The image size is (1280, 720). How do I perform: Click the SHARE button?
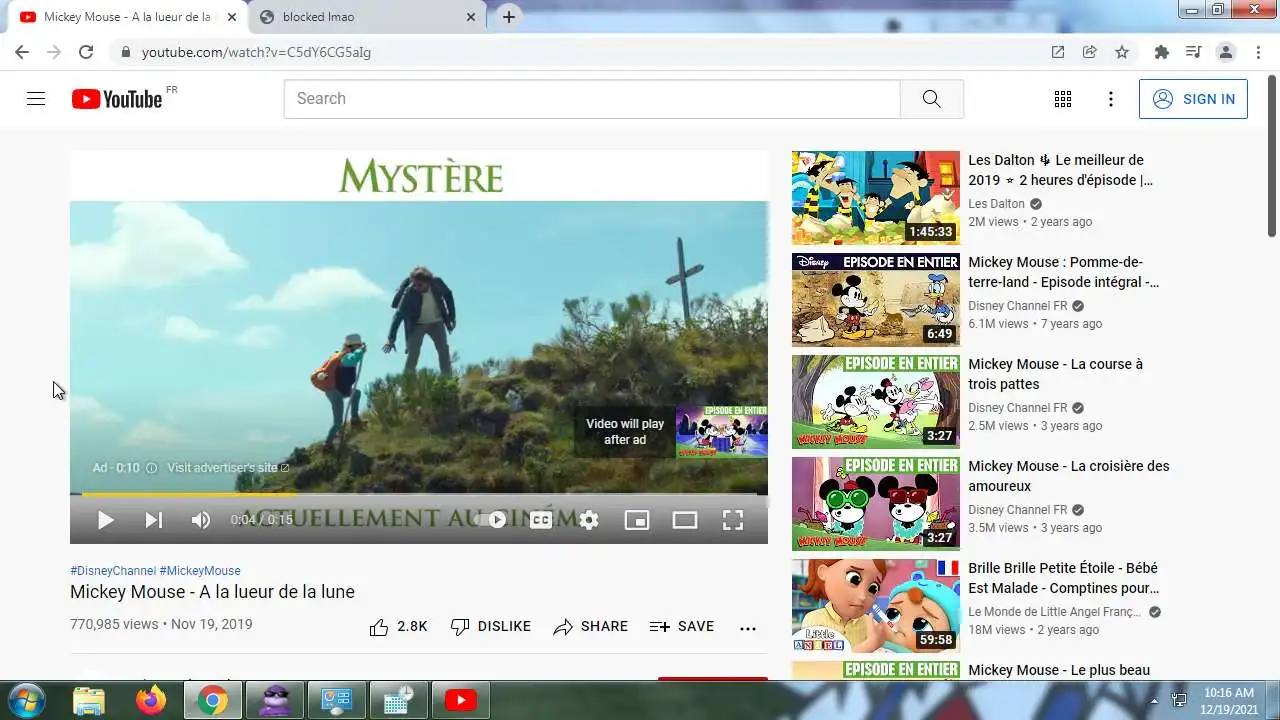[x=591, y=627]
